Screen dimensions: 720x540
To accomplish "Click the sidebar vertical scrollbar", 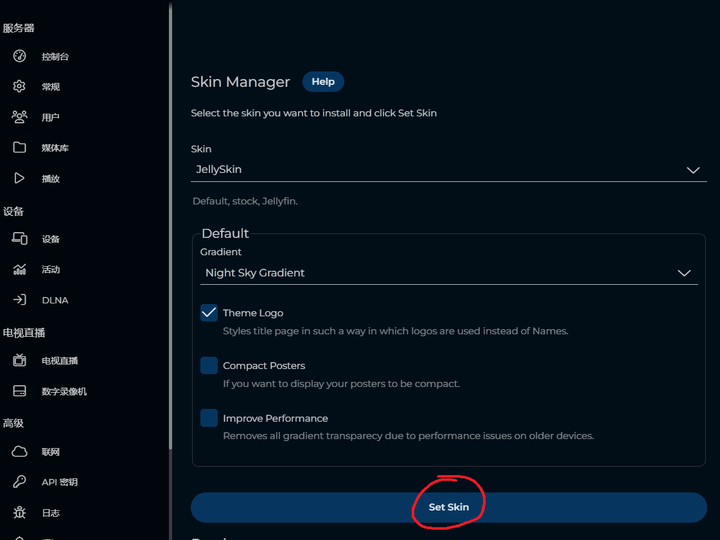I will tap(170, 225).
